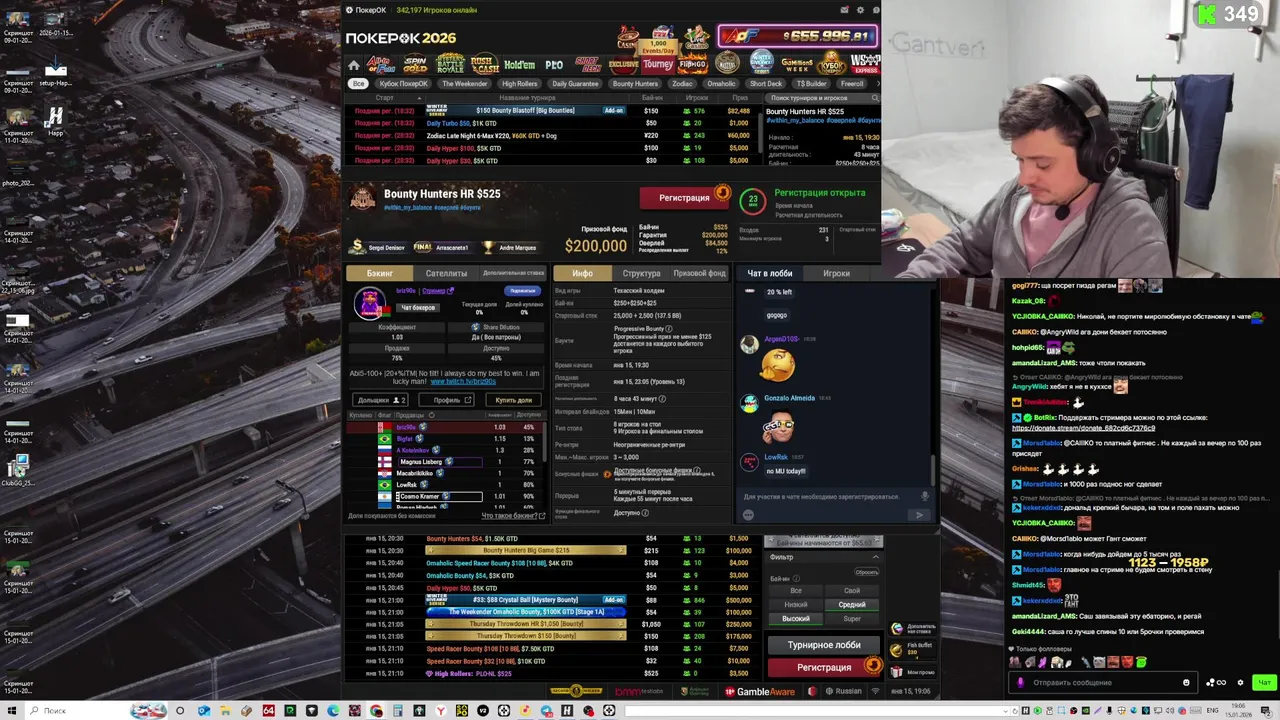This screenshot has height=720, width=1280.
Task: Collapse the Фильтр panel chevron
Action: (875, 557)
